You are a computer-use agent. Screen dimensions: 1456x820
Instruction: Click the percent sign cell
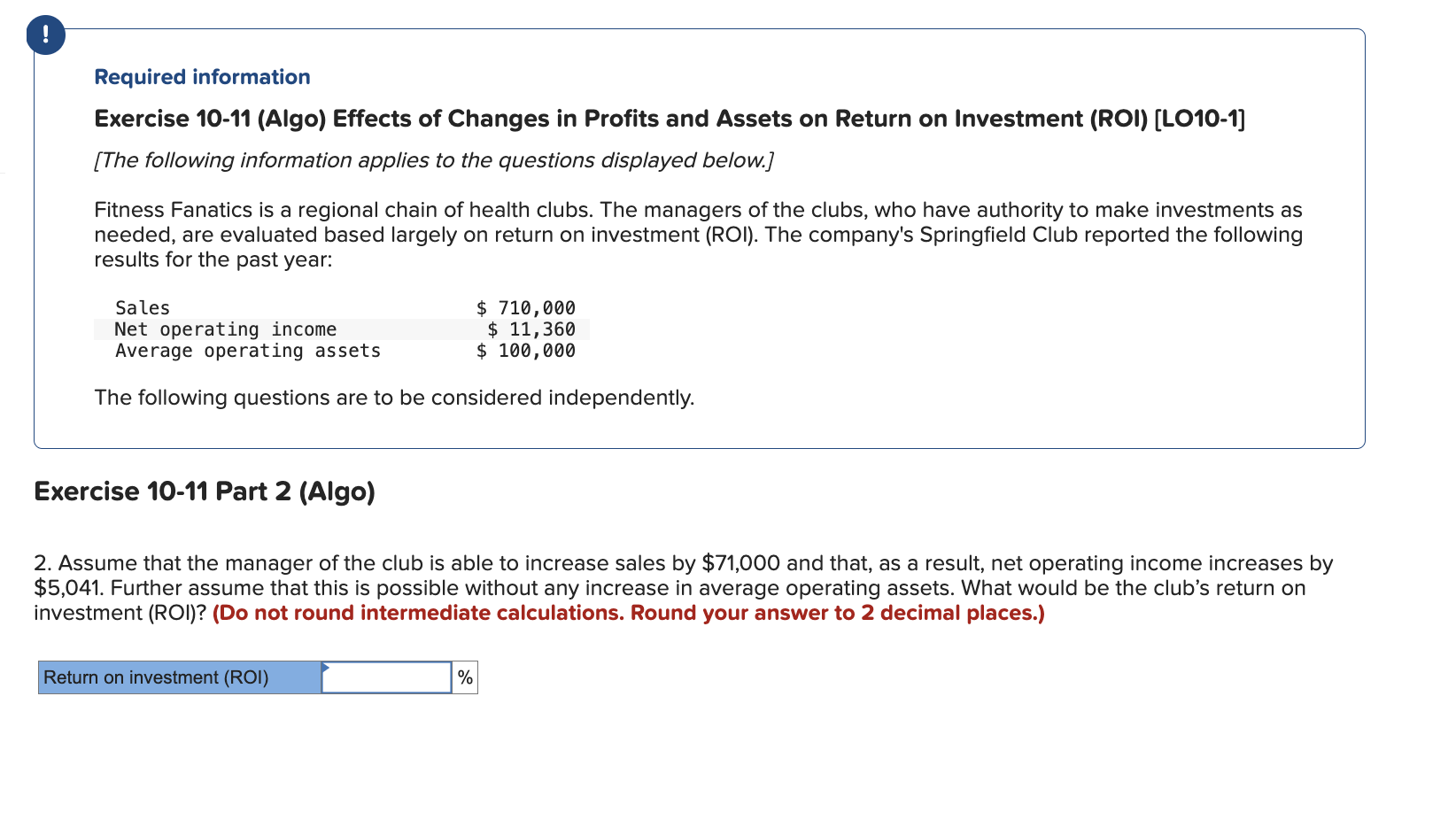(465, 677)
